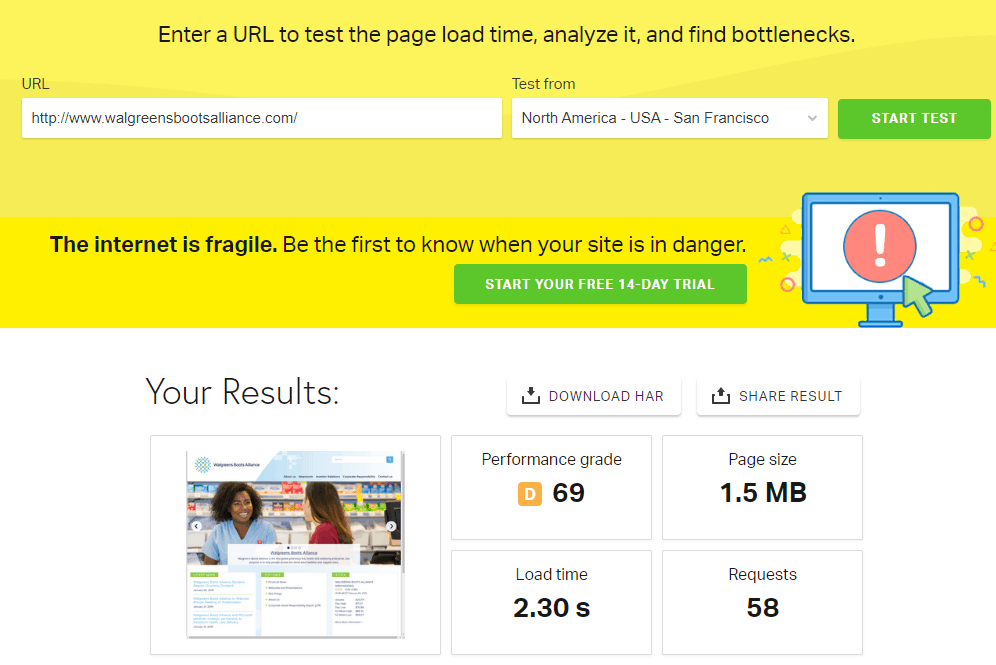Click the download icon beside DOWNLOAD HAR
Image resolution: width=996 pixels, height=665 pixels.
click(x=530, y=396)
